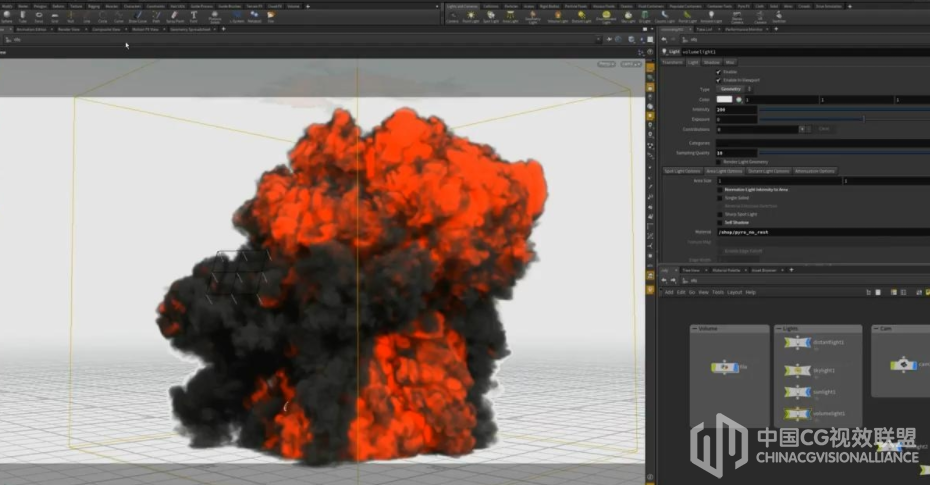Open the Contributions dropdown arrow
Viewport: 930px width, 485px height.
coord(802,129)
